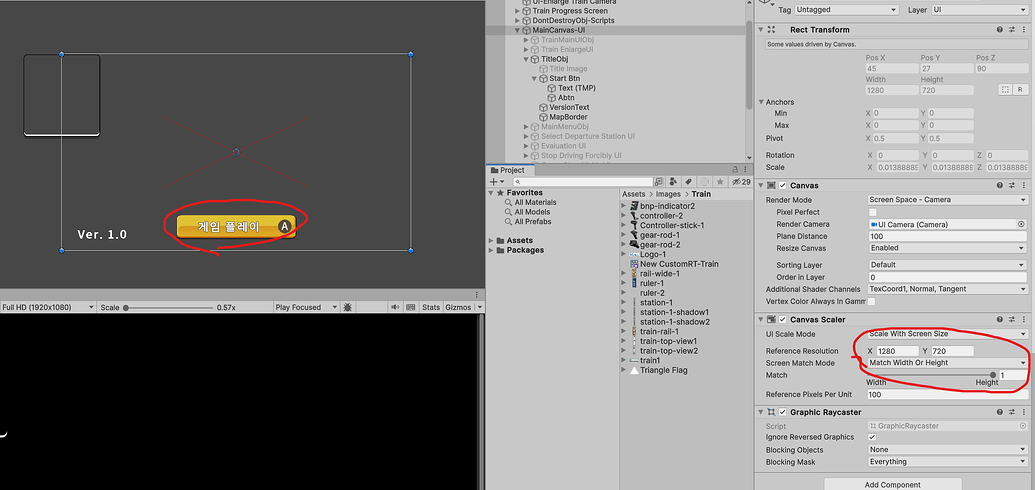The width and height of the screenshot is (1035, 490).
Task: Open Canvas component help icon
Action: [1001, 186]
